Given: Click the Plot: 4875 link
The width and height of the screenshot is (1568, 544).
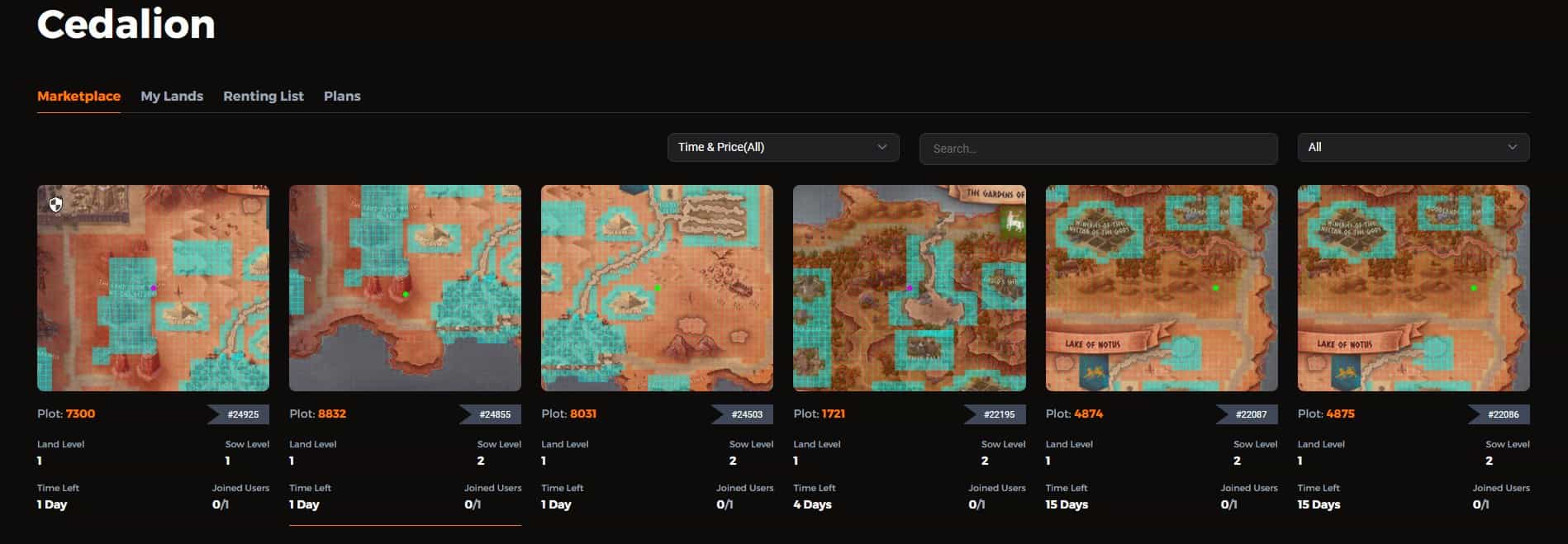Looking at the screenshot, I should coord(1326,414).
